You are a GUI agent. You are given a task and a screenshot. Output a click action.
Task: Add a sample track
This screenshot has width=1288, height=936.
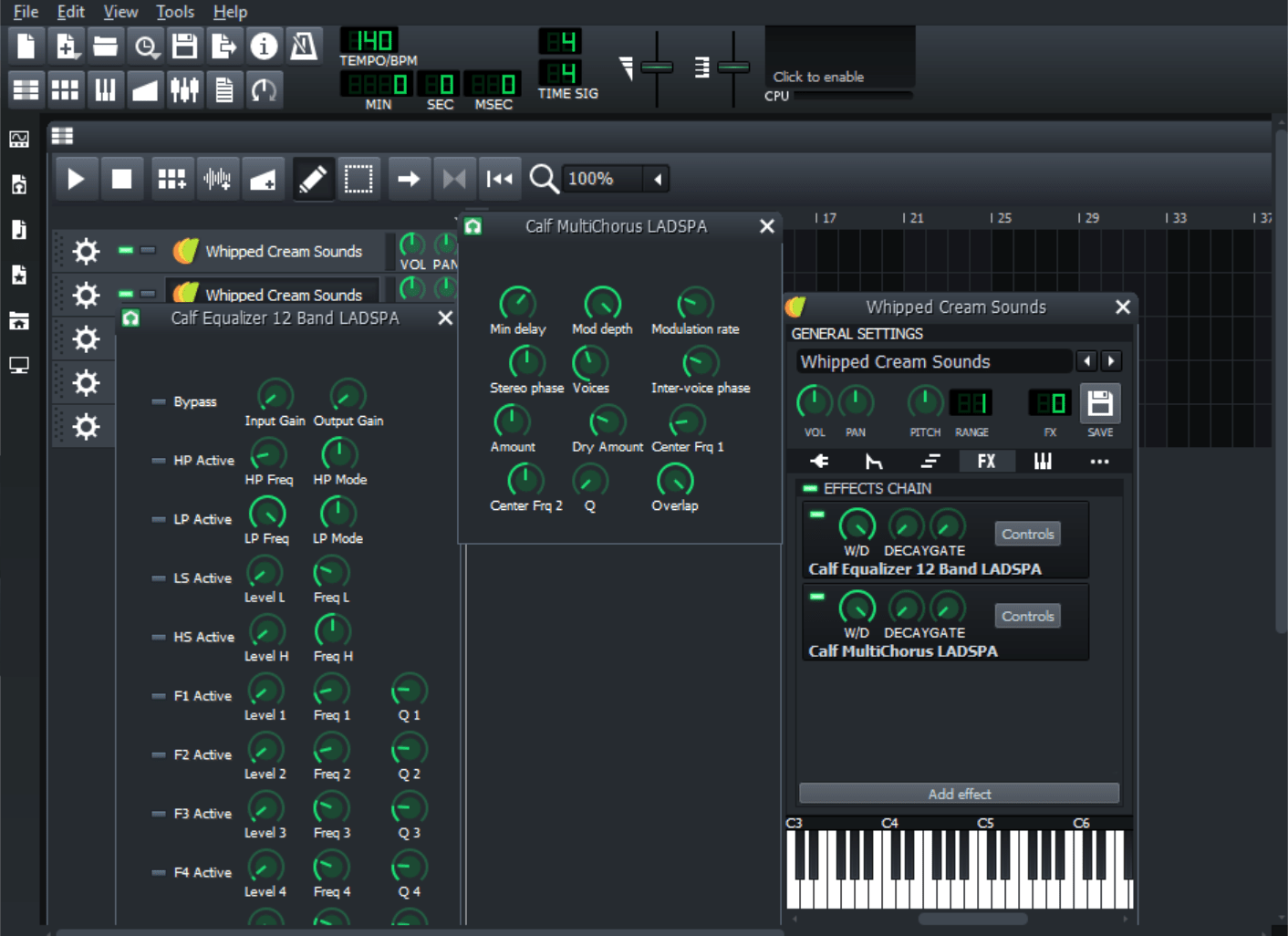click(217, 179)
